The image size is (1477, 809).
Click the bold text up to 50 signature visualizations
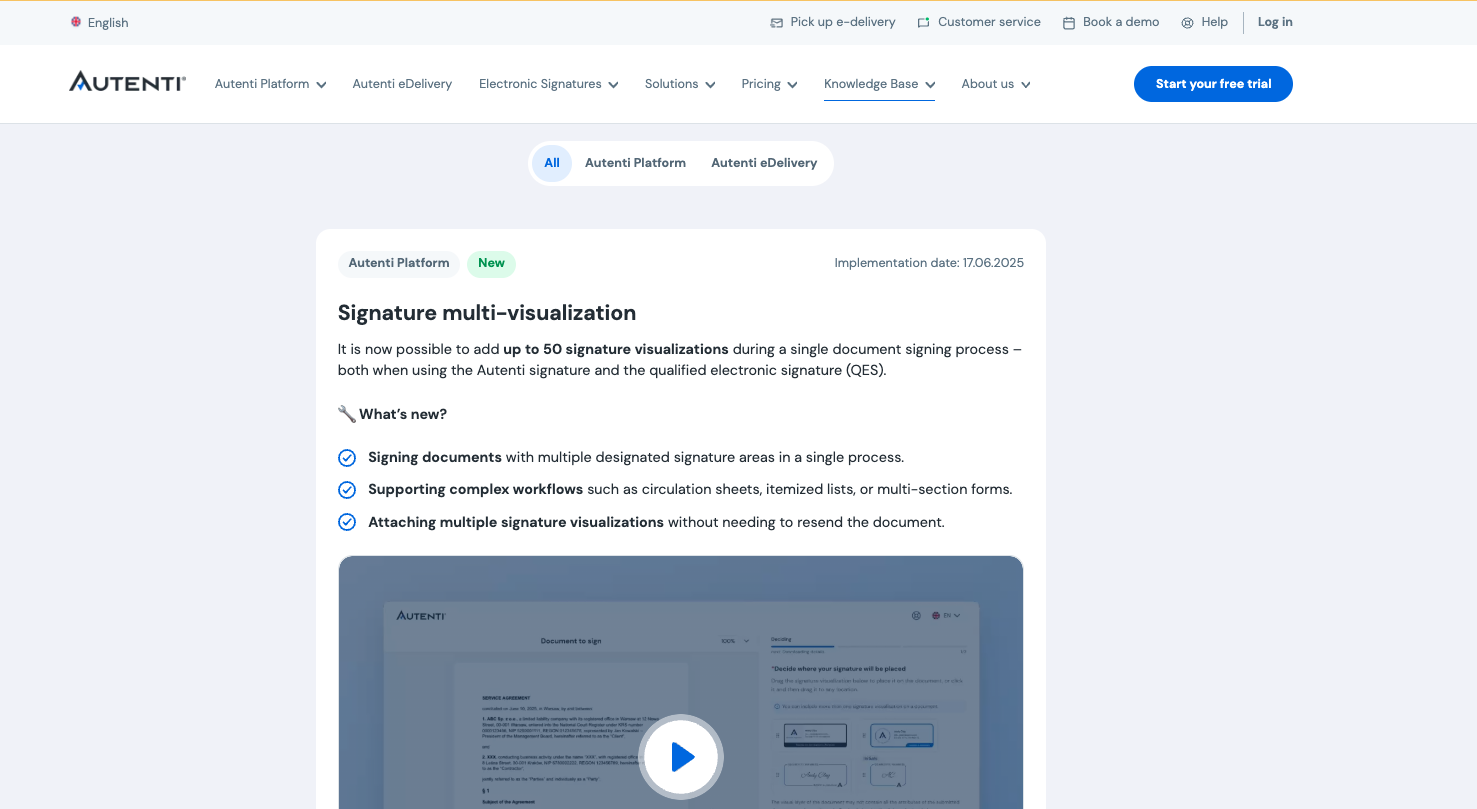tap(616, 349)
